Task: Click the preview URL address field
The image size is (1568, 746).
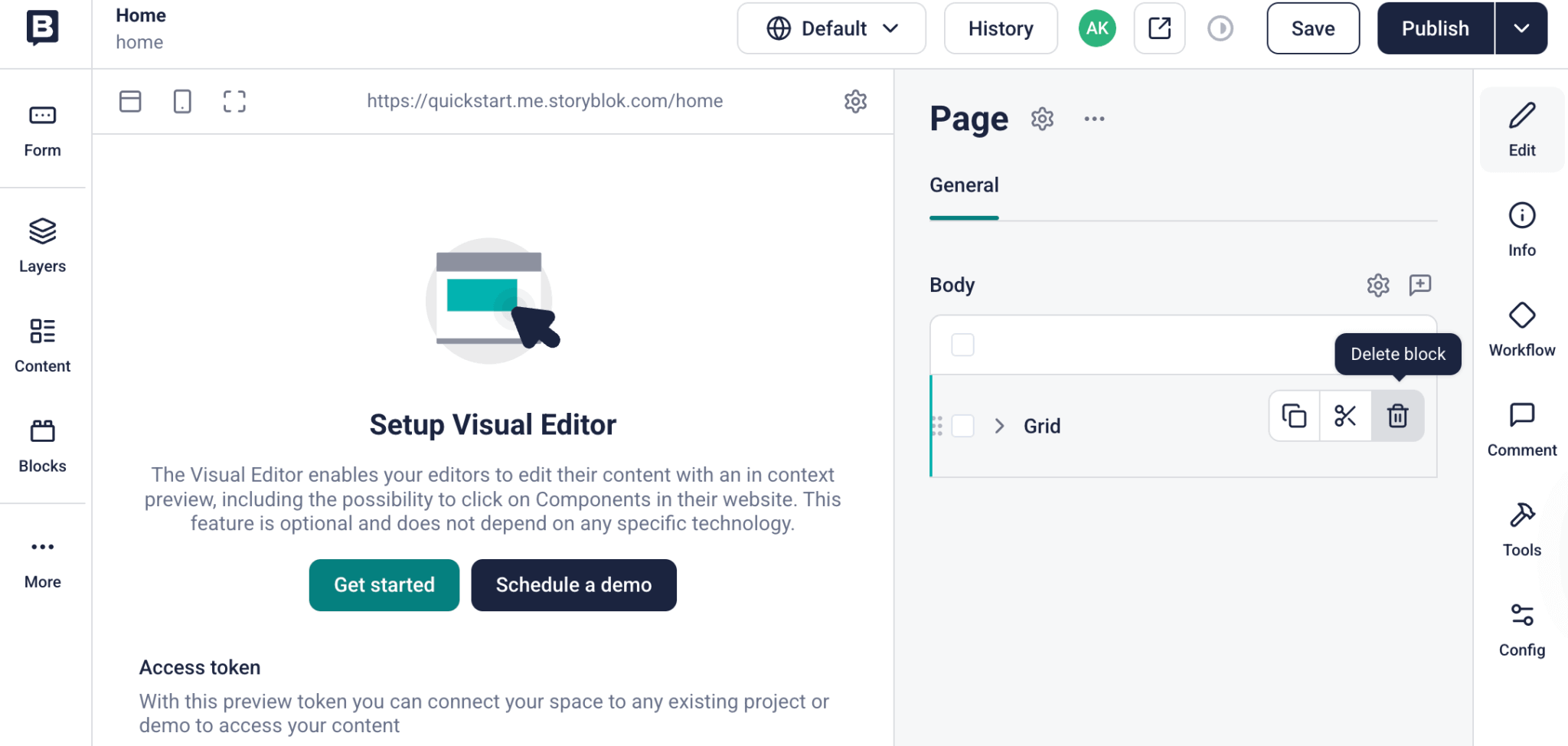Action: tap(544, 101)
